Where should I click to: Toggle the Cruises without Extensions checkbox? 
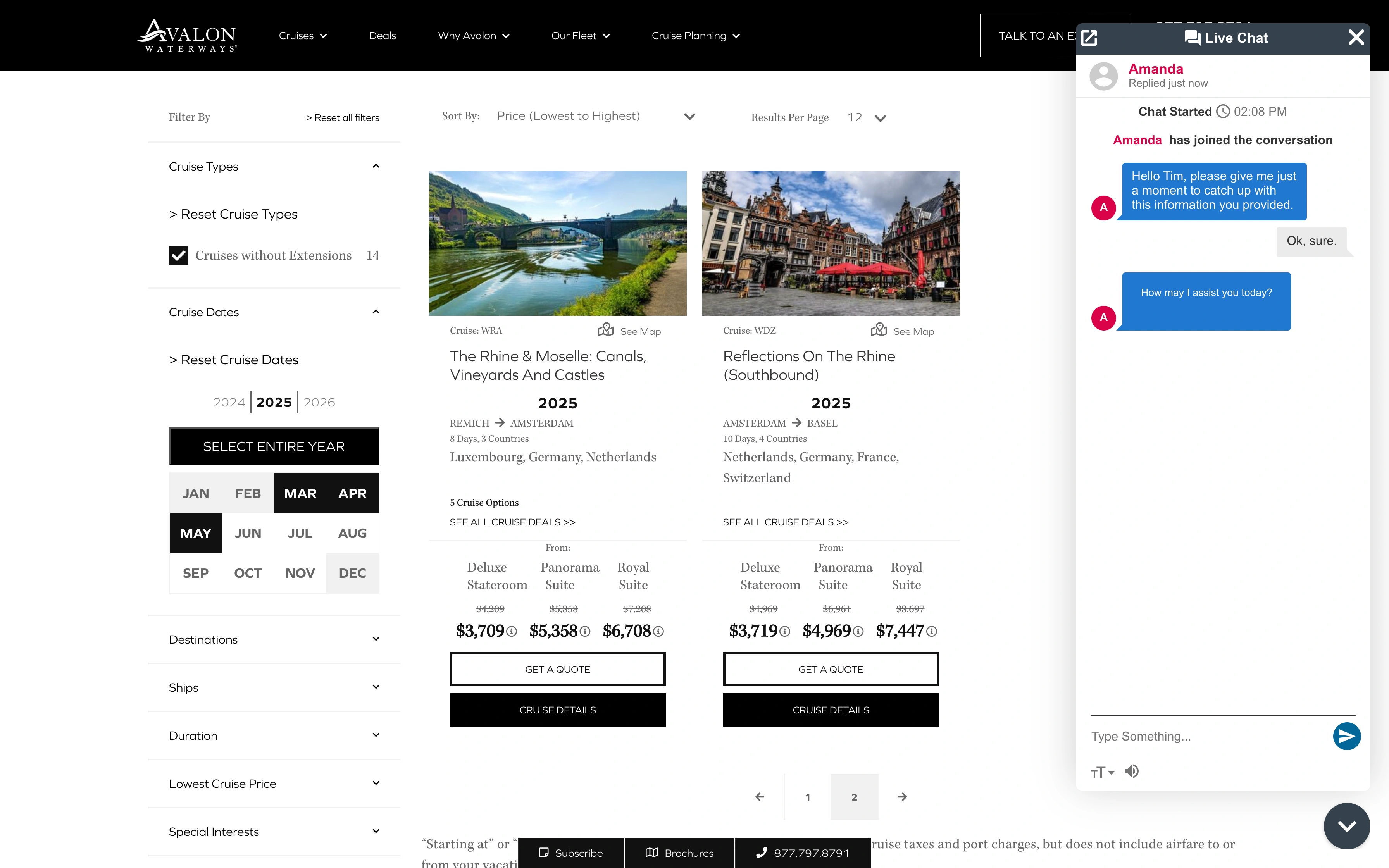coord(178,255)
